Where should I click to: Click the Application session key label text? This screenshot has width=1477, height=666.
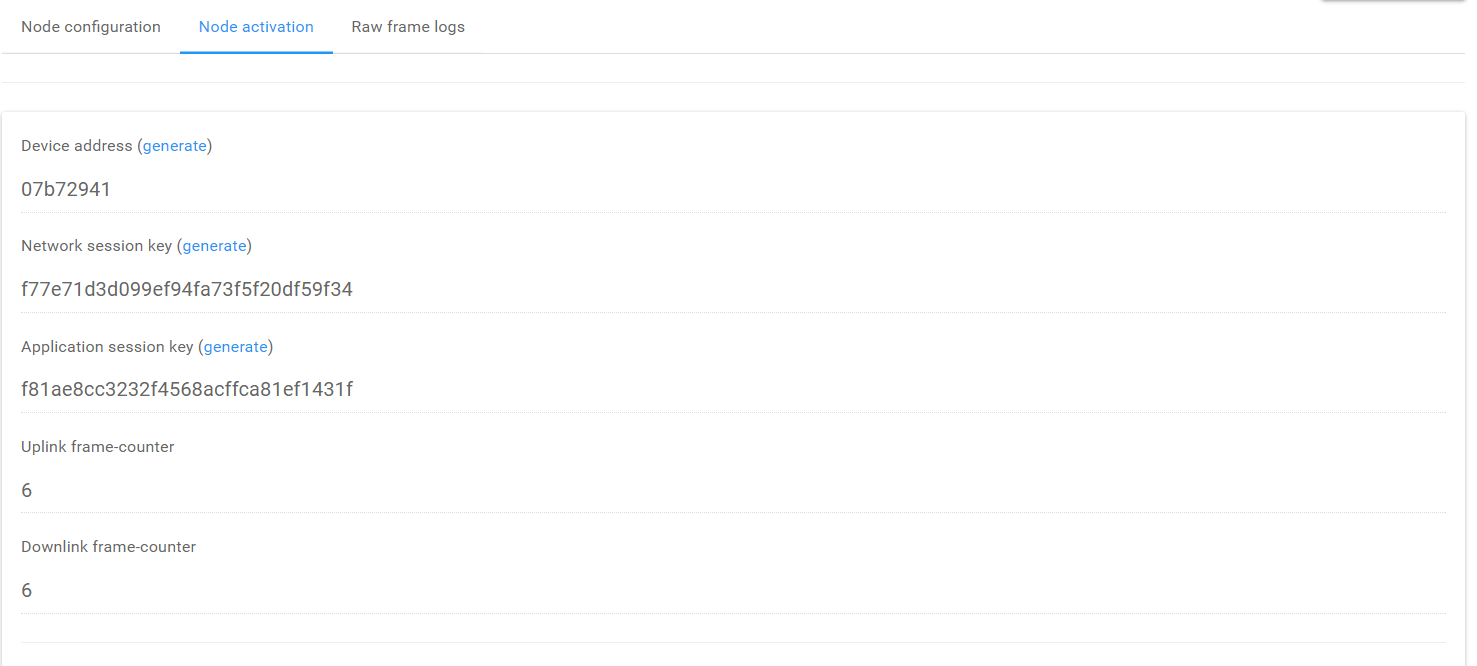point(107,347)
